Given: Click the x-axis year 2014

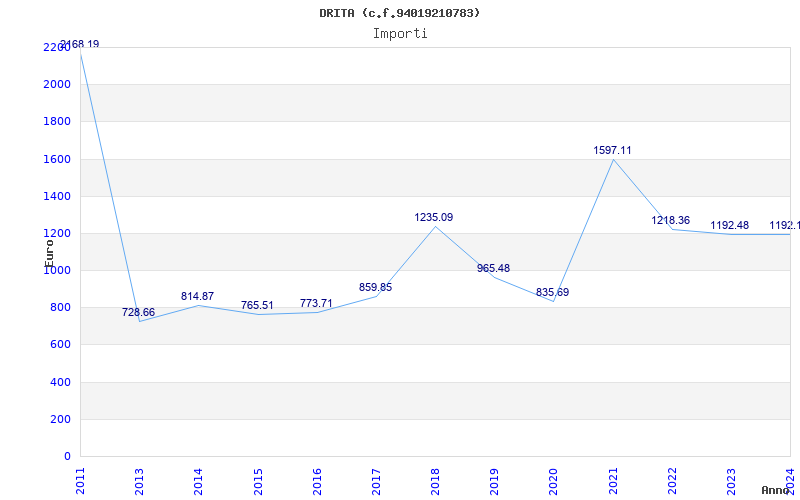Looking at the screenshot, I should (198, 481).
